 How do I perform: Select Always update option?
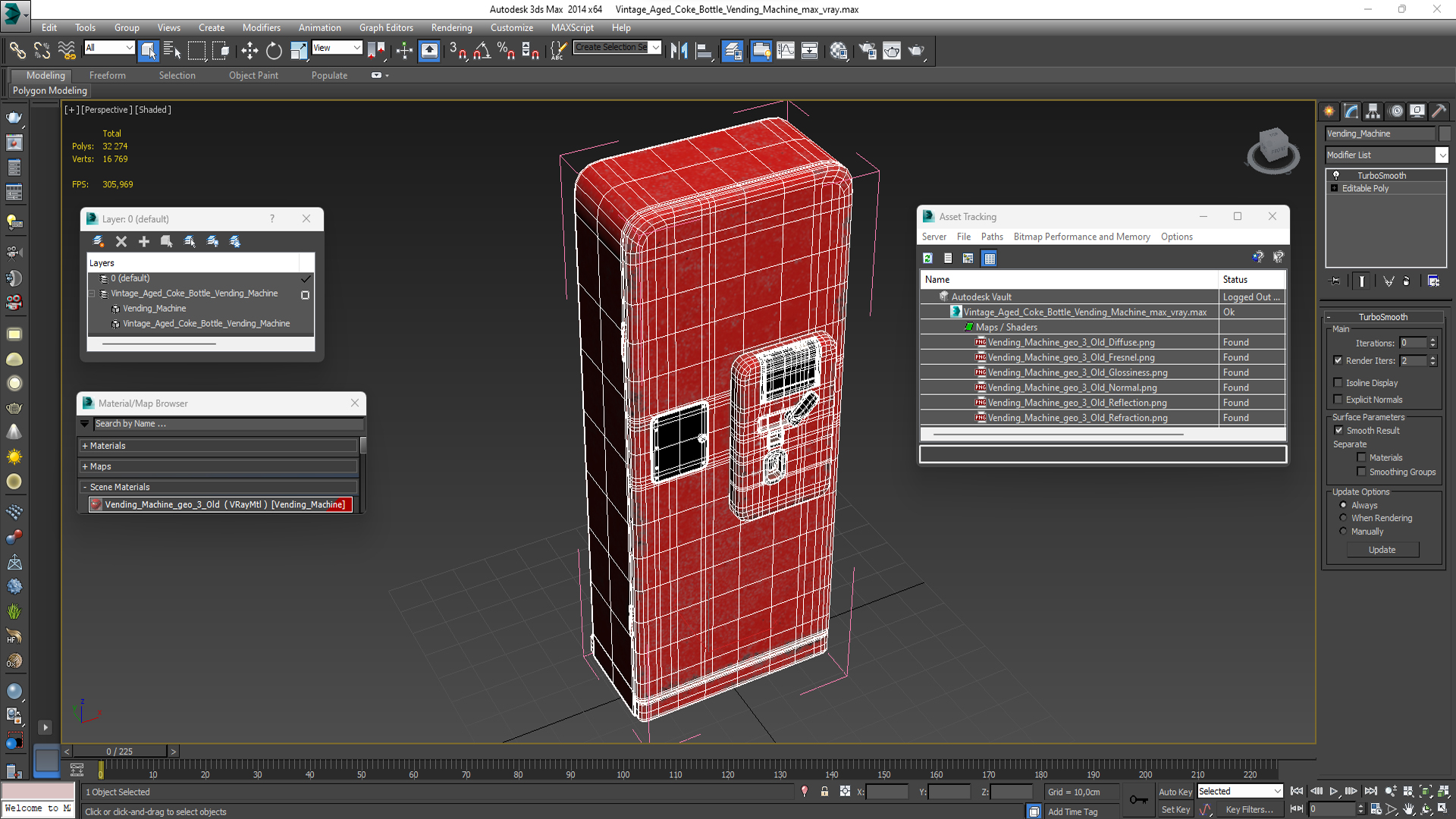tap(1343, 505)
